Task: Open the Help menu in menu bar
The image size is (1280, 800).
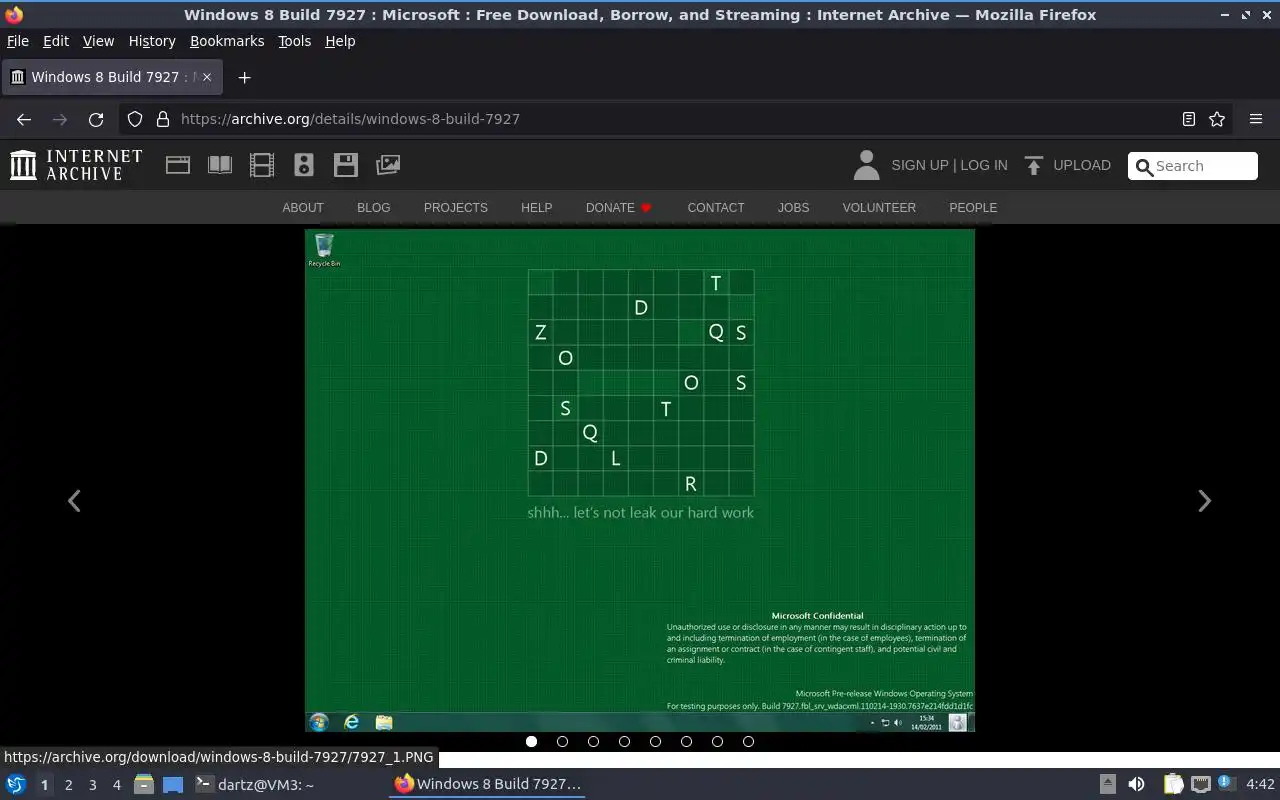Action: pos(340,41)
